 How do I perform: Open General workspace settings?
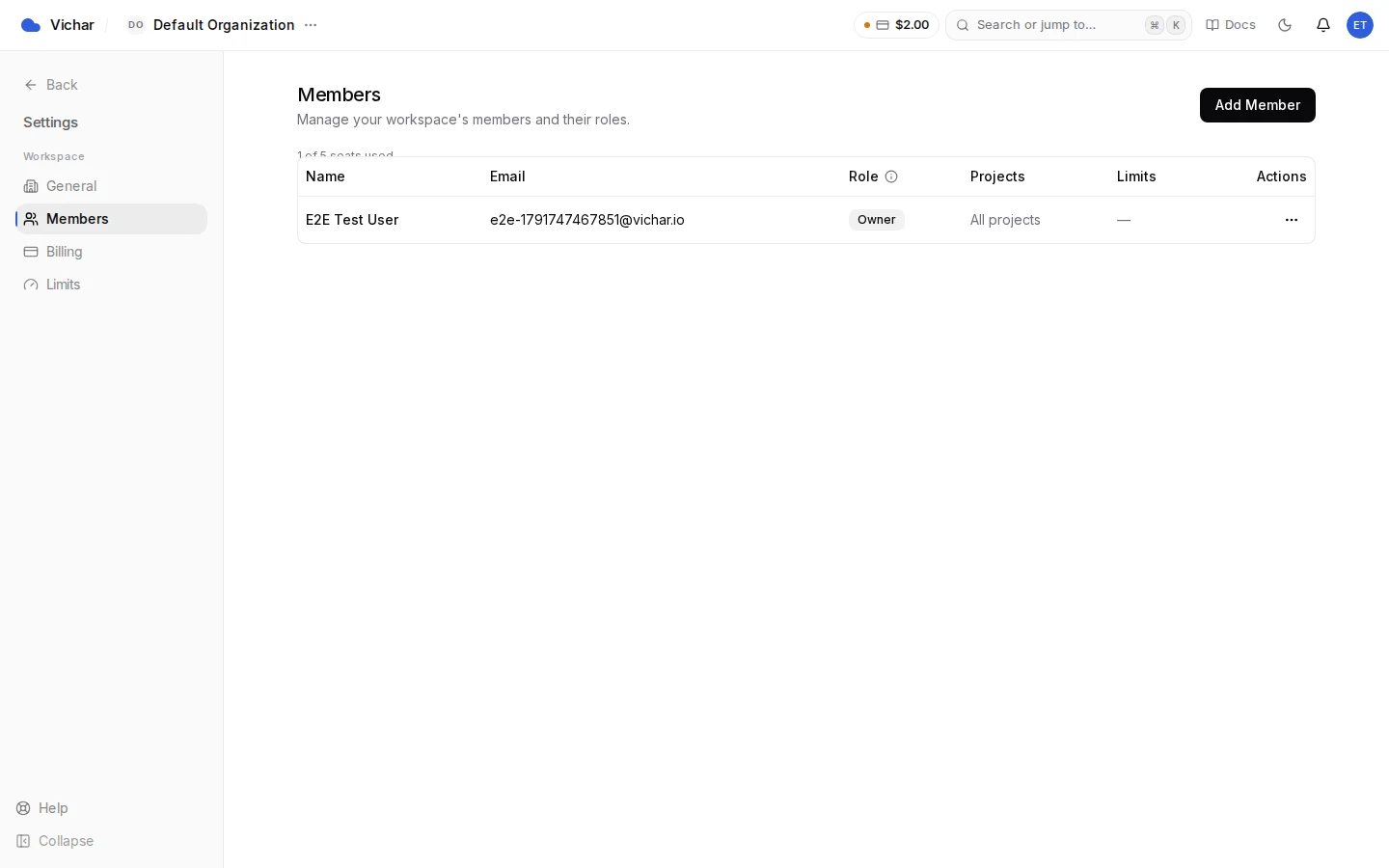(111, 186)
